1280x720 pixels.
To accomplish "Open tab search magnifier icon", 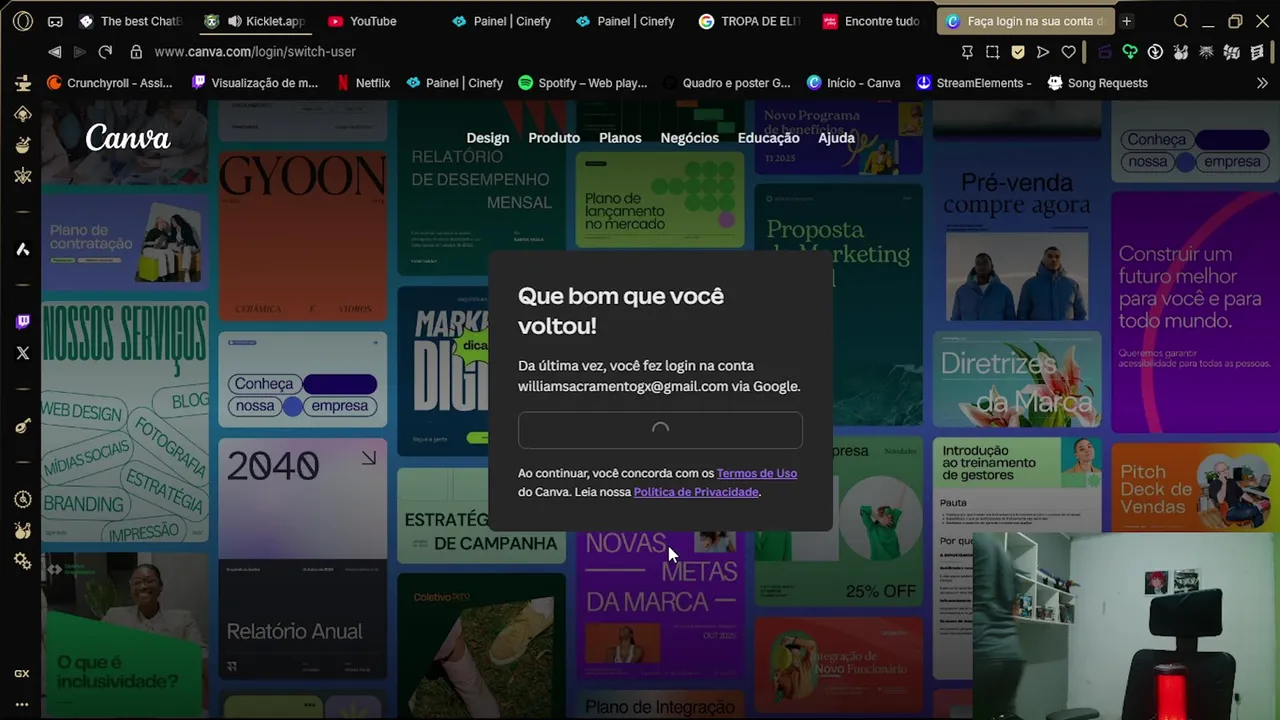I will tap(1181, 21).
